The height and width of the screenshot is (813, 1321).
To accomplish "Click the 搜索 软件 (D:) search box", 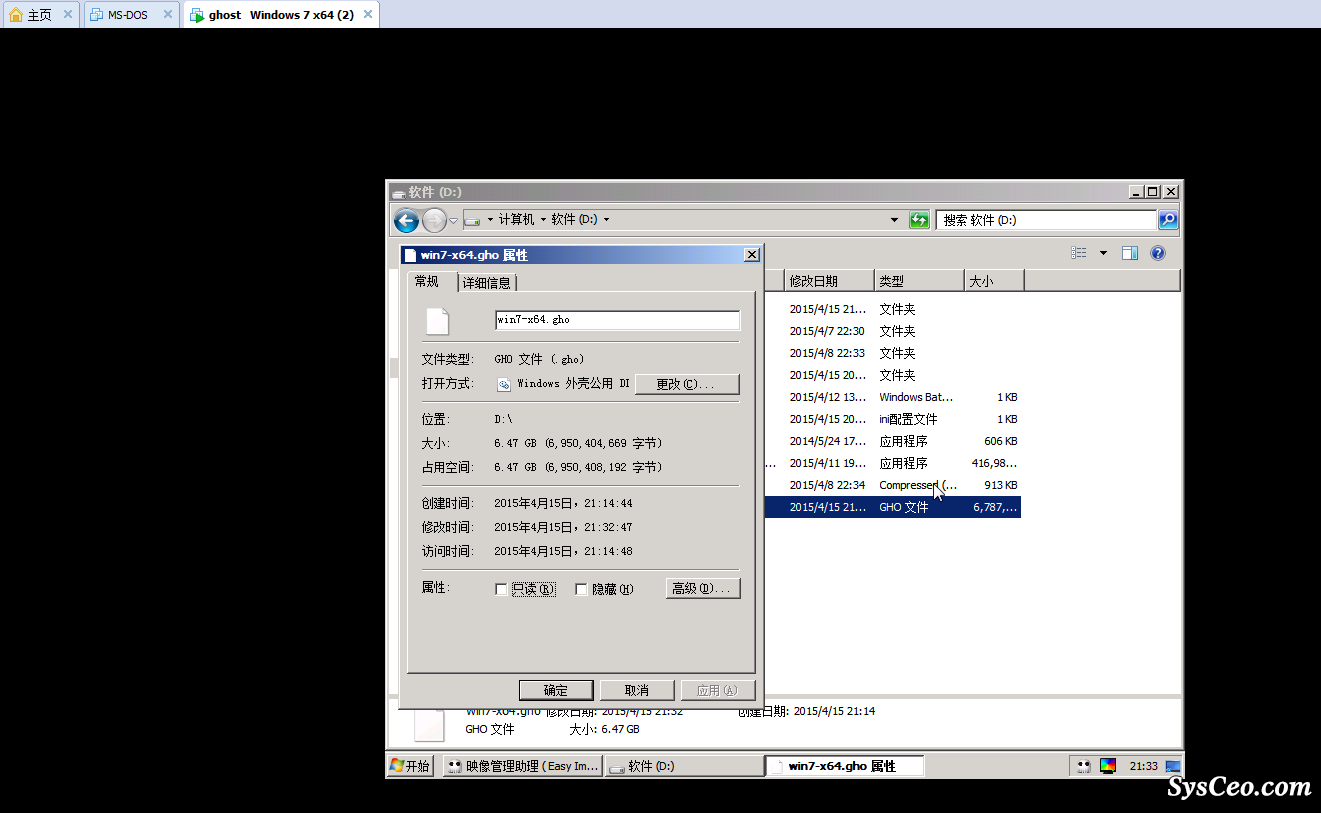I will click(1046, 220).
